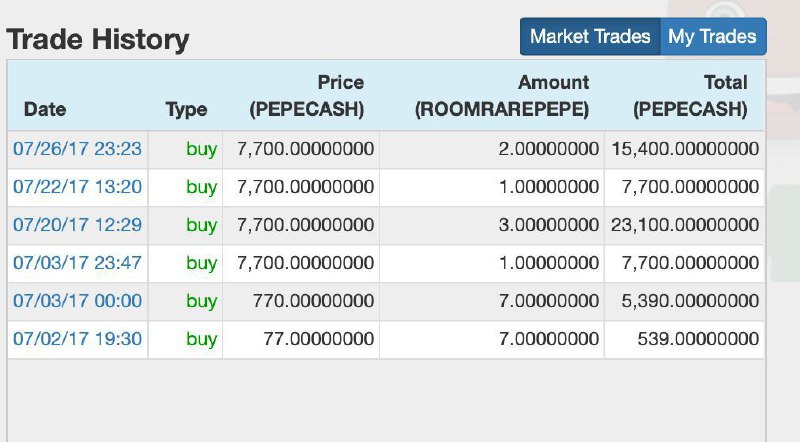Click the Type column header
Screen dimensions: 800x442
[186, 109]
